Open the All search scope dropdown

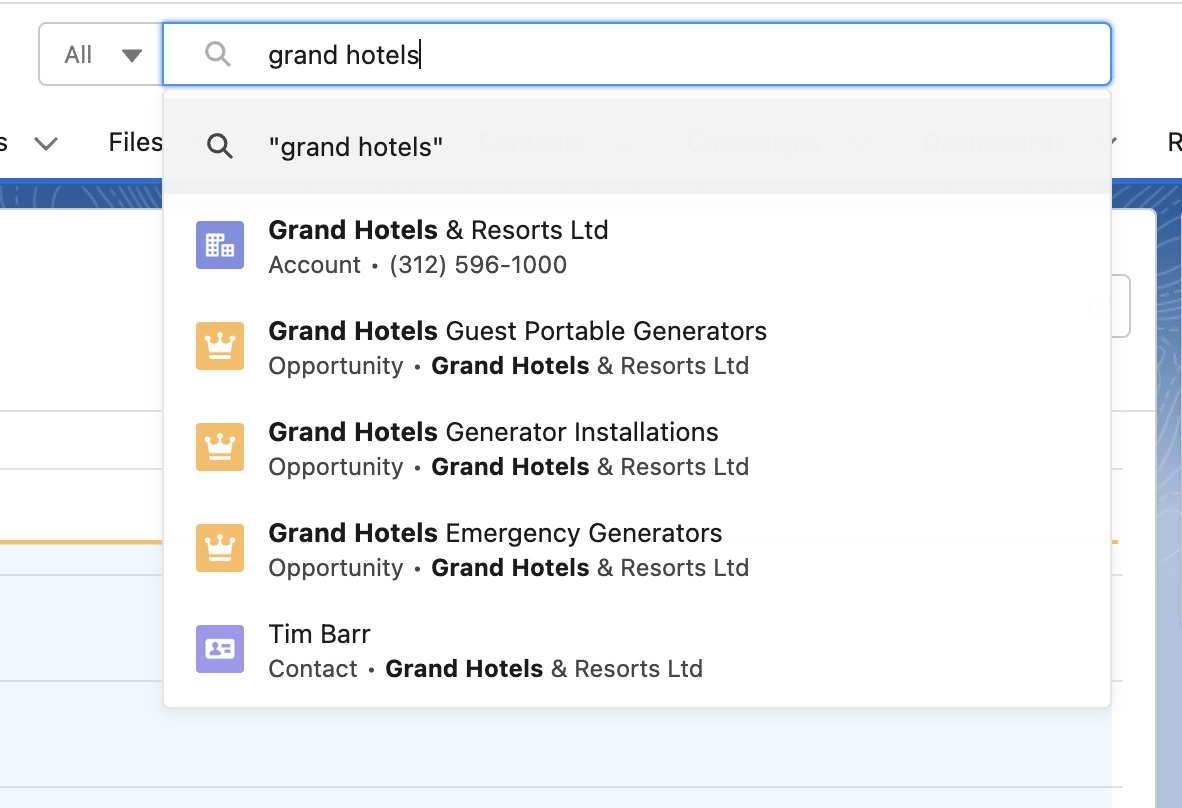[101, 55]
